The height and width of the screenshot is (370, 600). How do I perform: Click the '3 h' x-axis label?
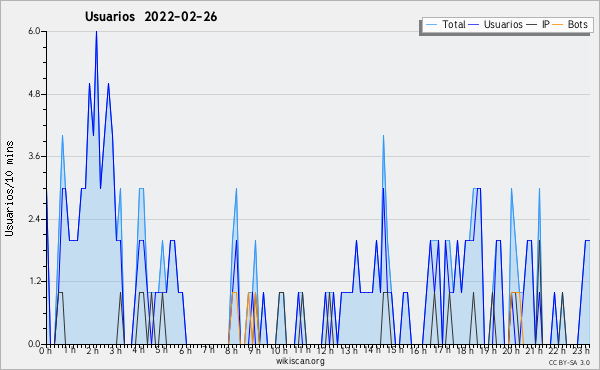click(116, 351)
